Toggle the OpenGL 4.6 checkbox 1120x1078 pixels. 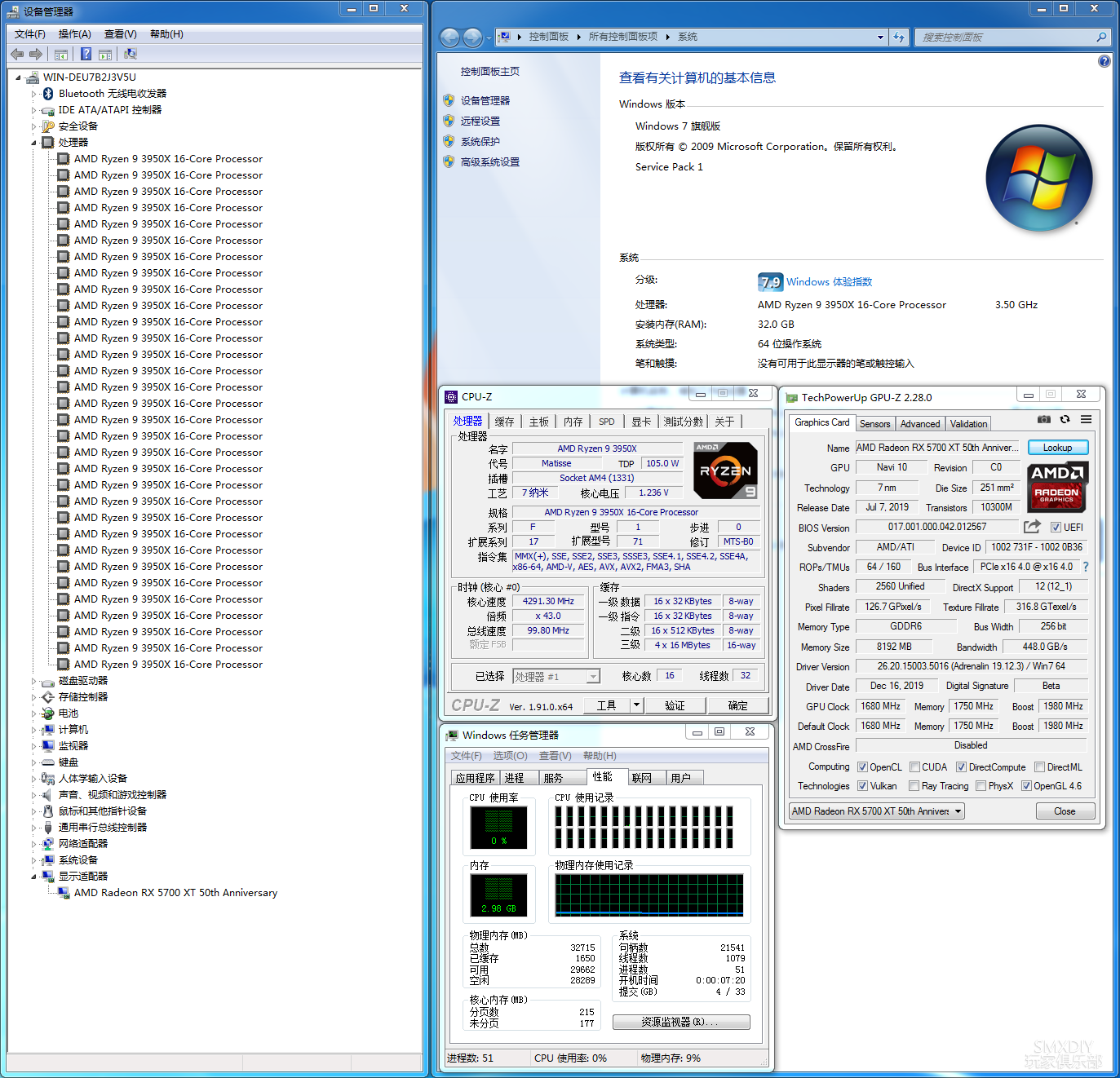coord(1026,786)
